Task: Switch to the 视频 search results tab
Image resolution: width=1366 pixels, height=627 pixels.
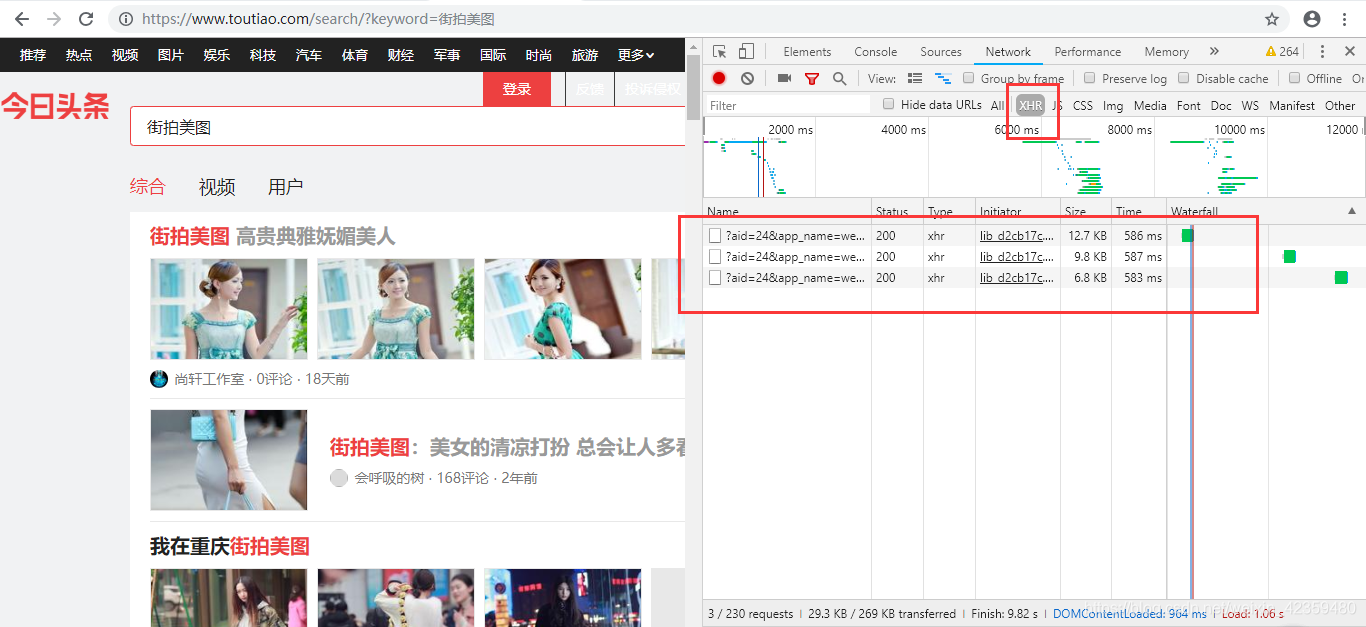Action: [217, 187]
